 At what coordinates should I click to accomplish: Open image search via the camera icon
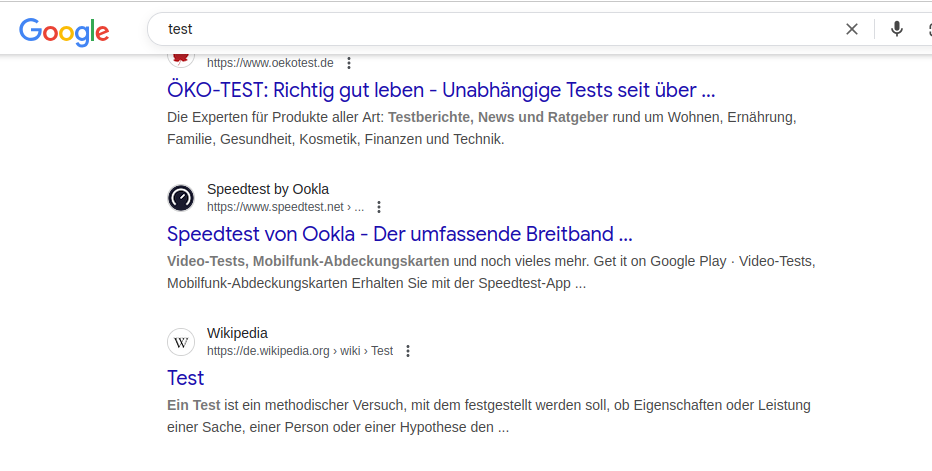pyautogui.click(x=926, y=29)
